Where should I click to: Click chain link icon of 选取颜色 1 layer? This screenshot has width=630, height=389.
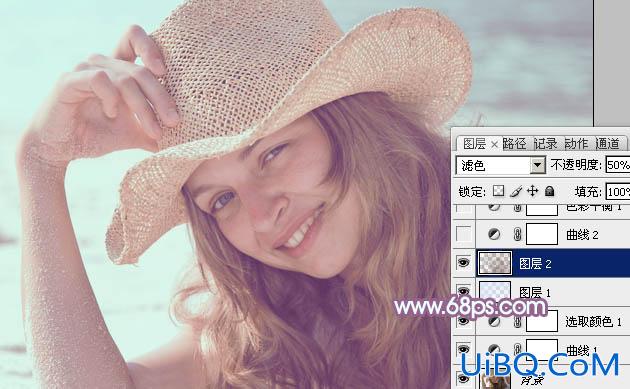[x=518, y=321]
